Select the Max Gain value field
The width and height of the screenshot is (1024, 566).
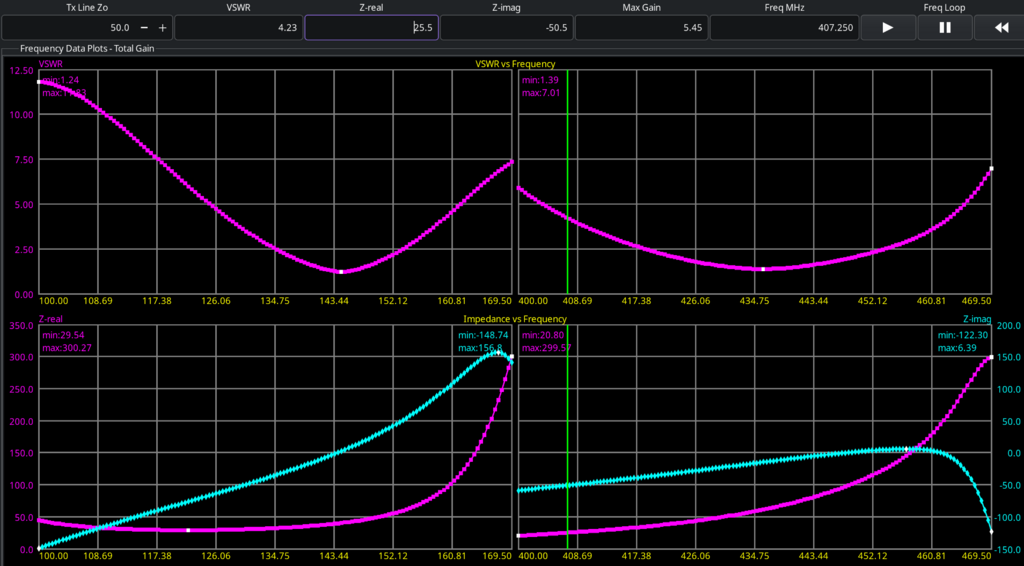coord(641,28)
